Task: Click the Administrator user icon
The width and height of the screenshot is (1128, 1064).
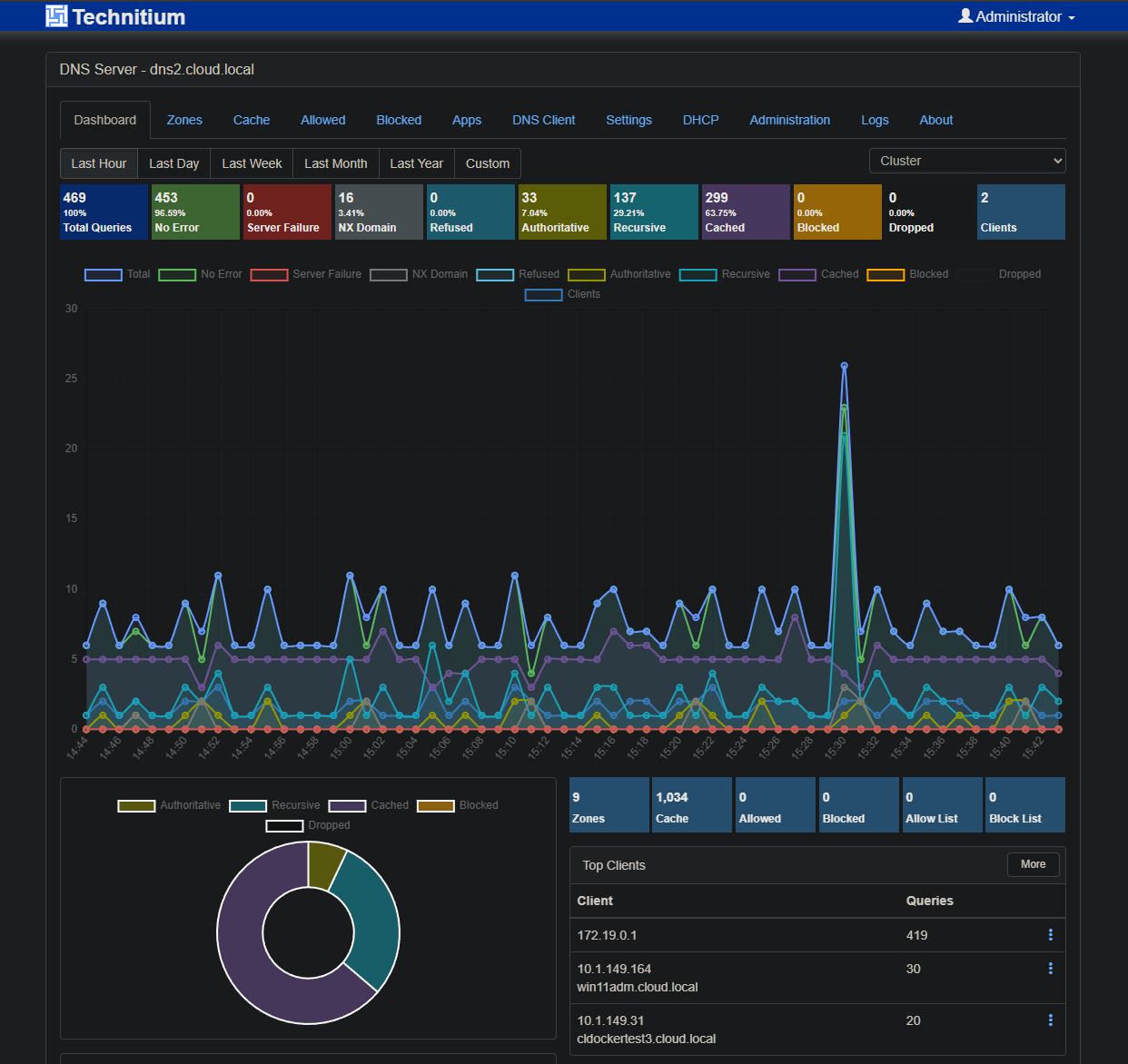Action: pos(966,15)
